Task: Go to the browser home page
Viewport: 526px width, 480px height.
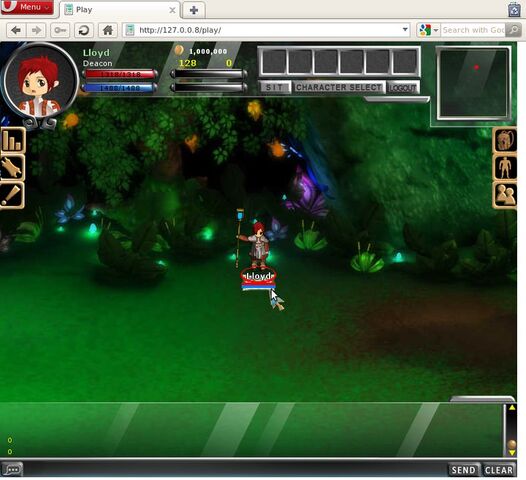Action: coord(107,30)
